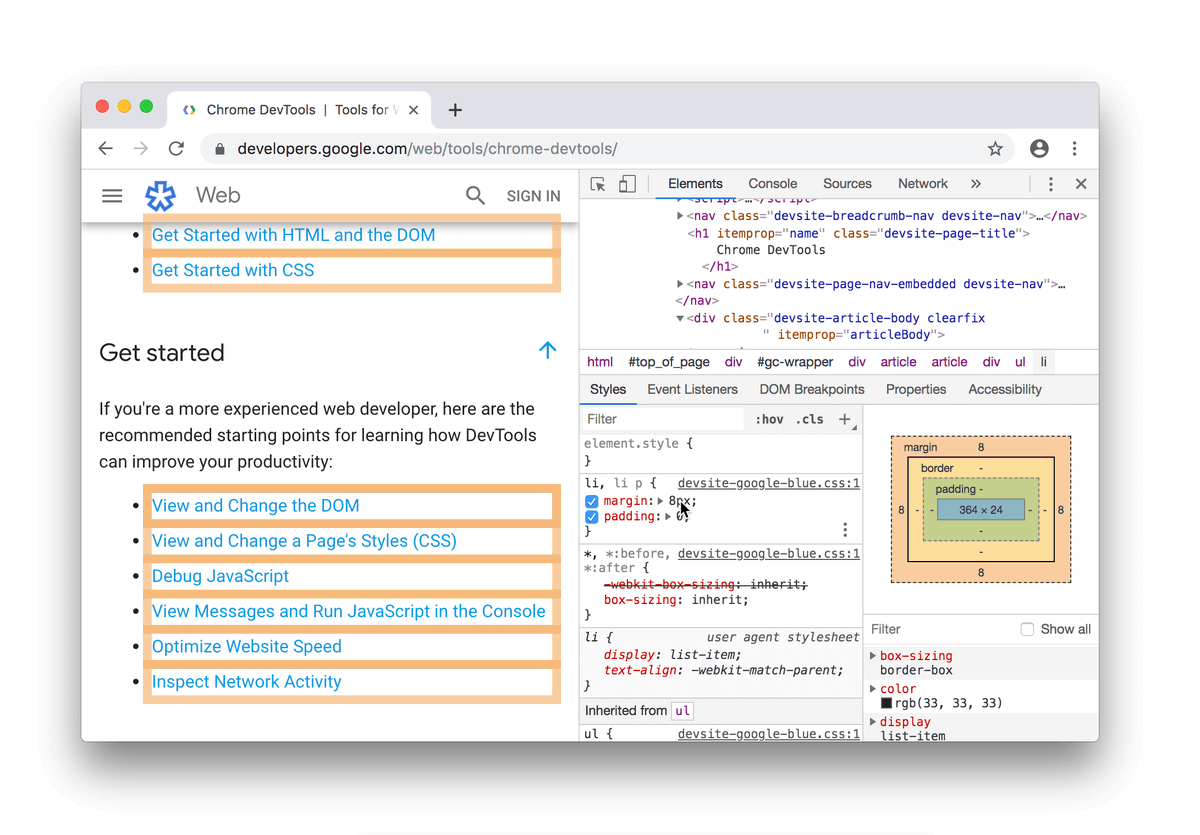Go forward with the browser forward arrow

pyautogui.click(x=141, y=149)
